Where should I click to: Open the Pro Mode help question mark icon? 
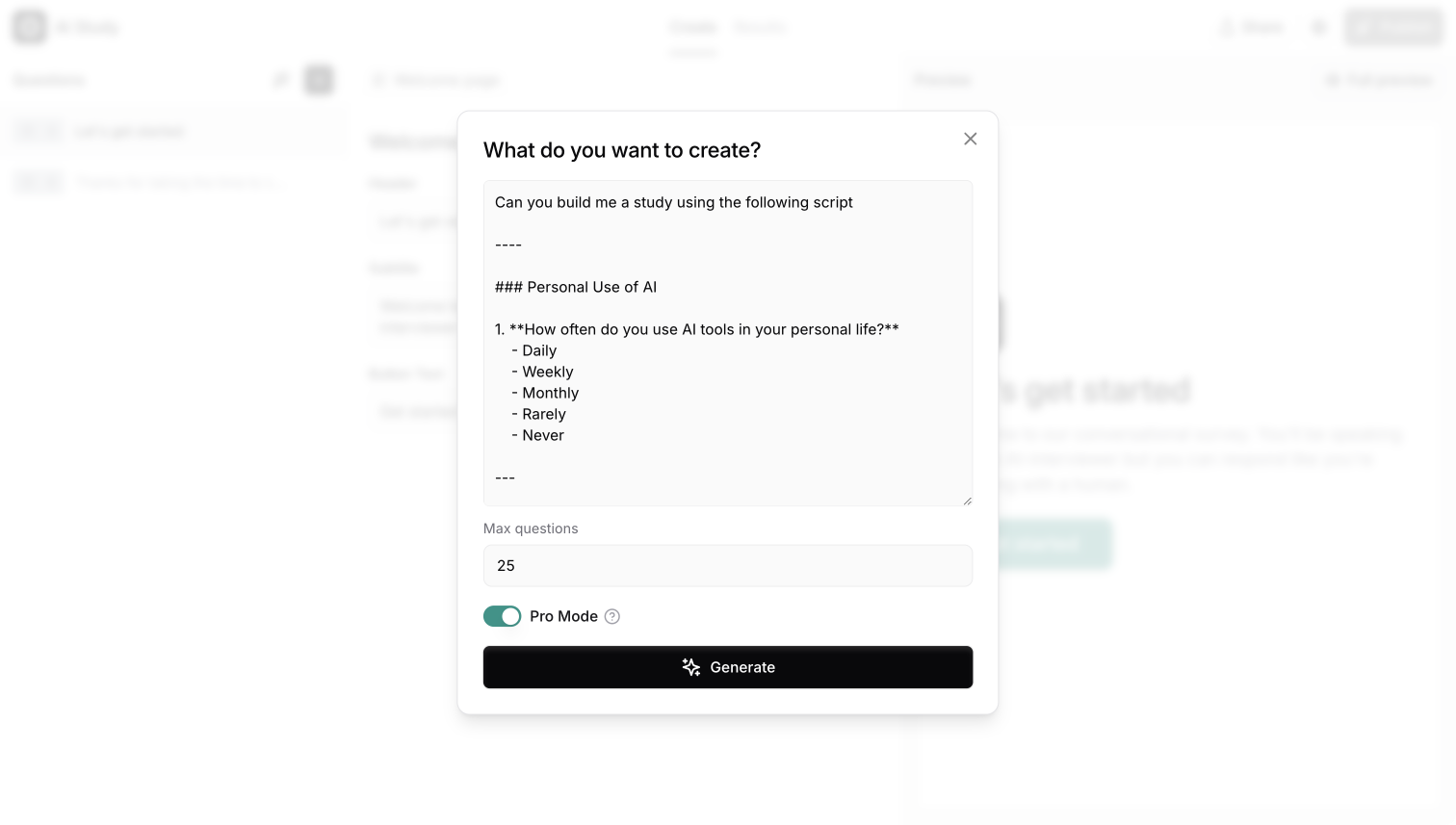pyautogui.click(x=612, y=616)
